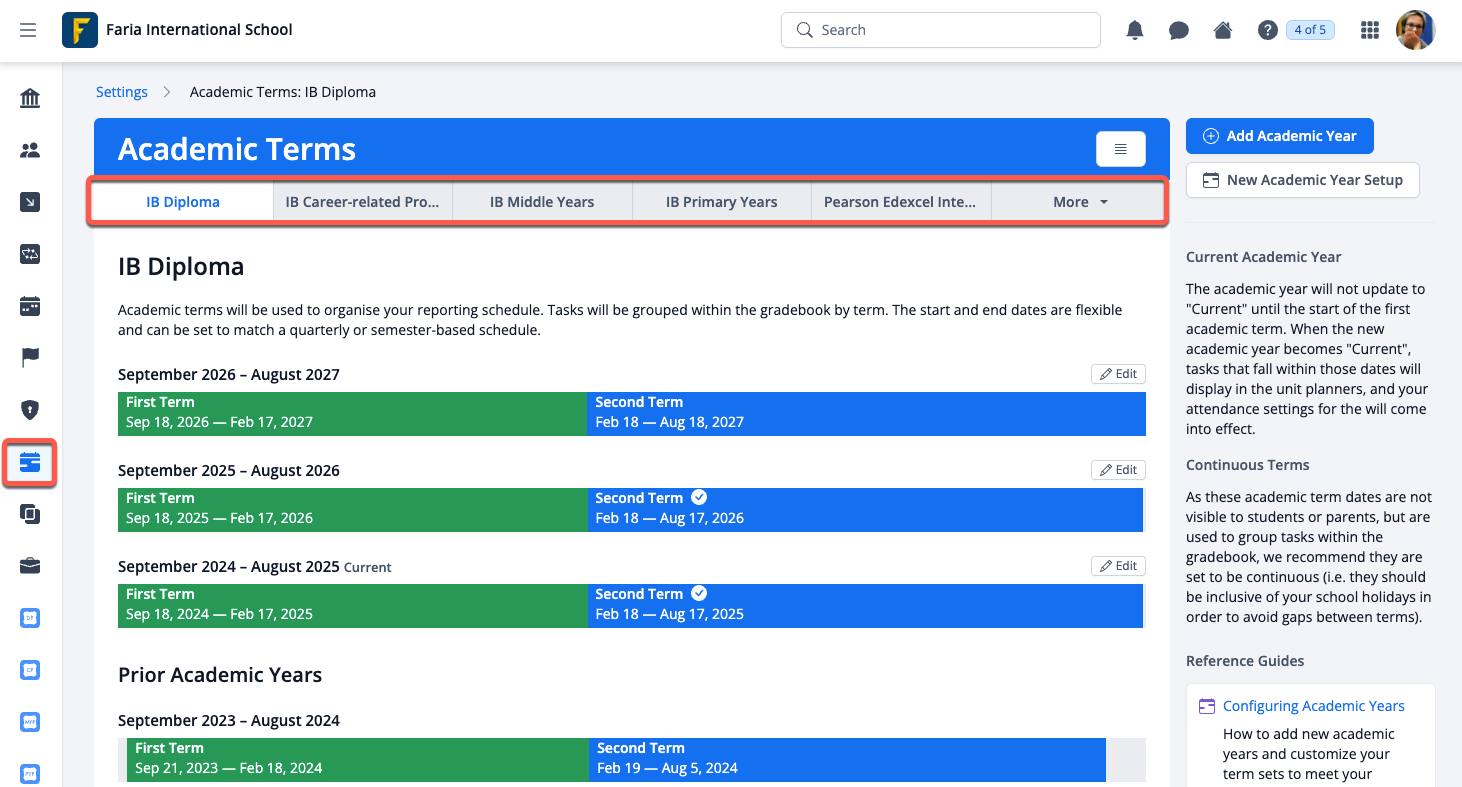1462x787 pixels.
Task: Select Second Term ending Aug 5, 2024
Action: (x=847, y=759)
